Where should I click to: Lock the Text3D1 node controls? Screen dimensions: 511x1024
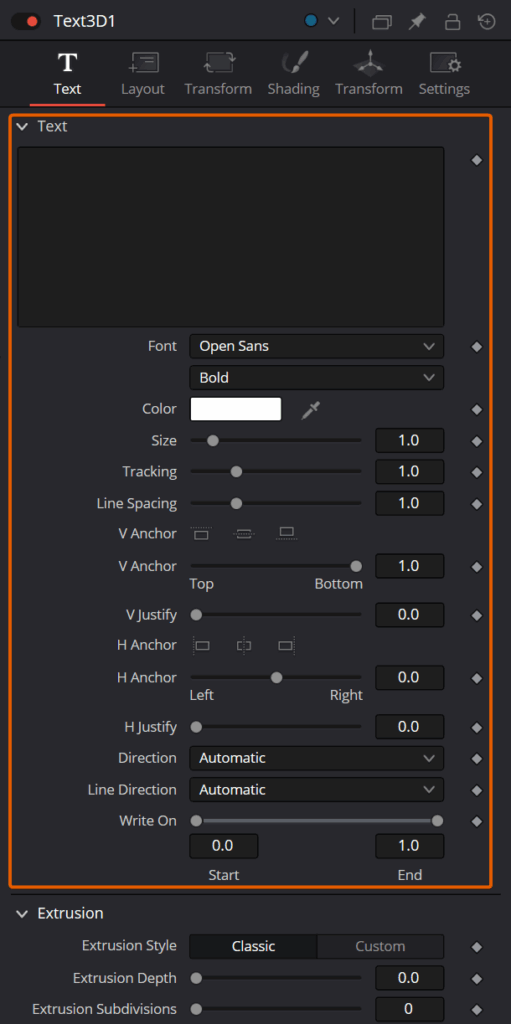point(452,22)
